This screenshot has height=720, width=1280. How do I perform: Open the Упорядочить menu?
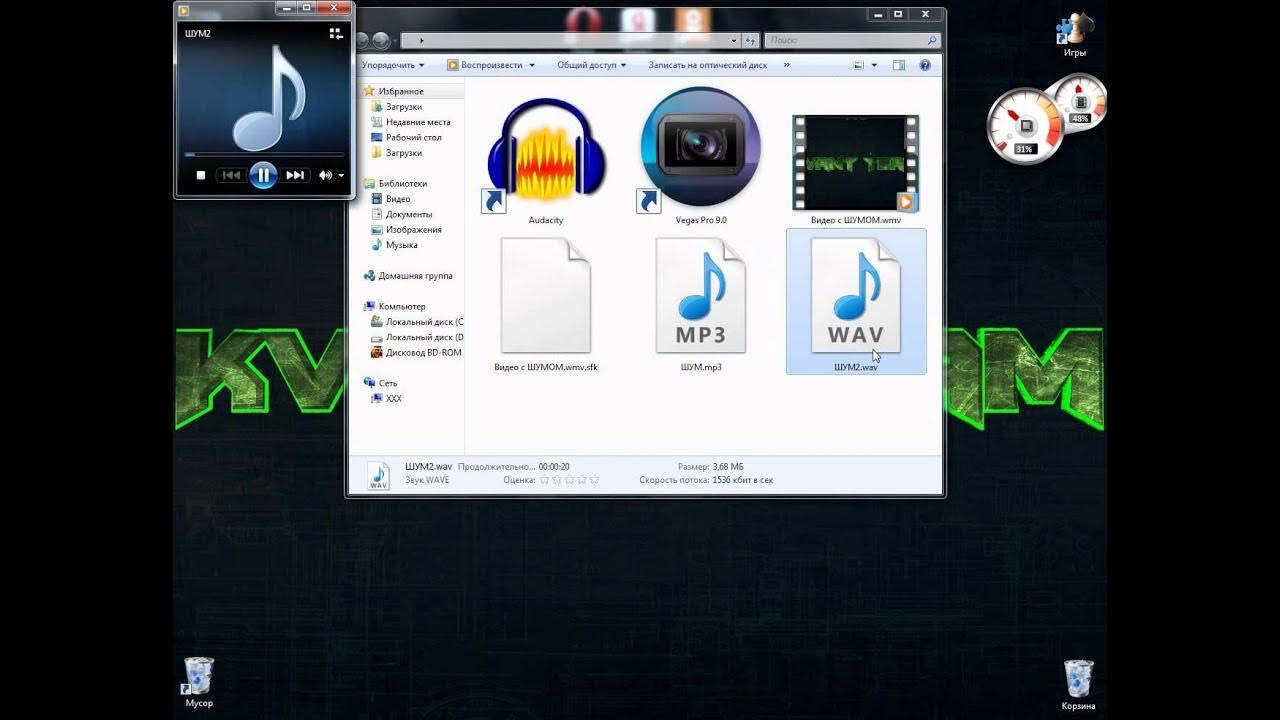(393, 65)
